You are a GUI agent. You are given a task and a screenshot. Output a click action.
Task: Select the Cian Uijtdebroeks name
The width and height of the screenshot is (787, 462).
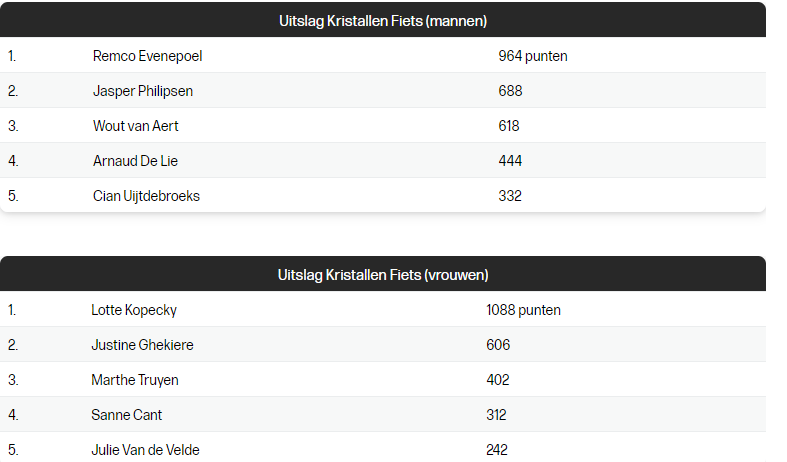(146, 196)
